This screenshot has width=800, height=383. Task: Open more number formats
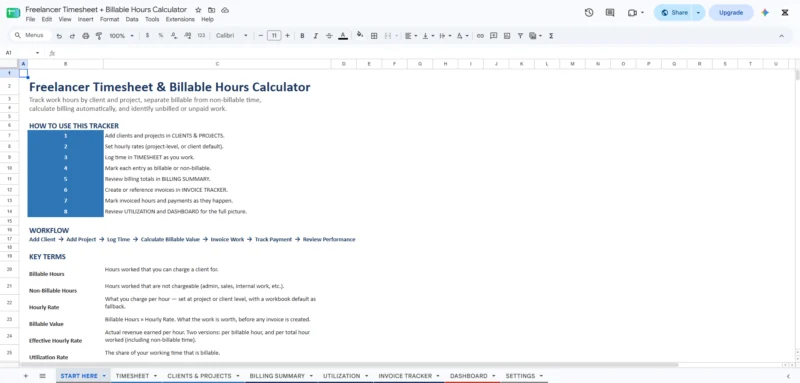pyautogui.click(x=201, y=36)
